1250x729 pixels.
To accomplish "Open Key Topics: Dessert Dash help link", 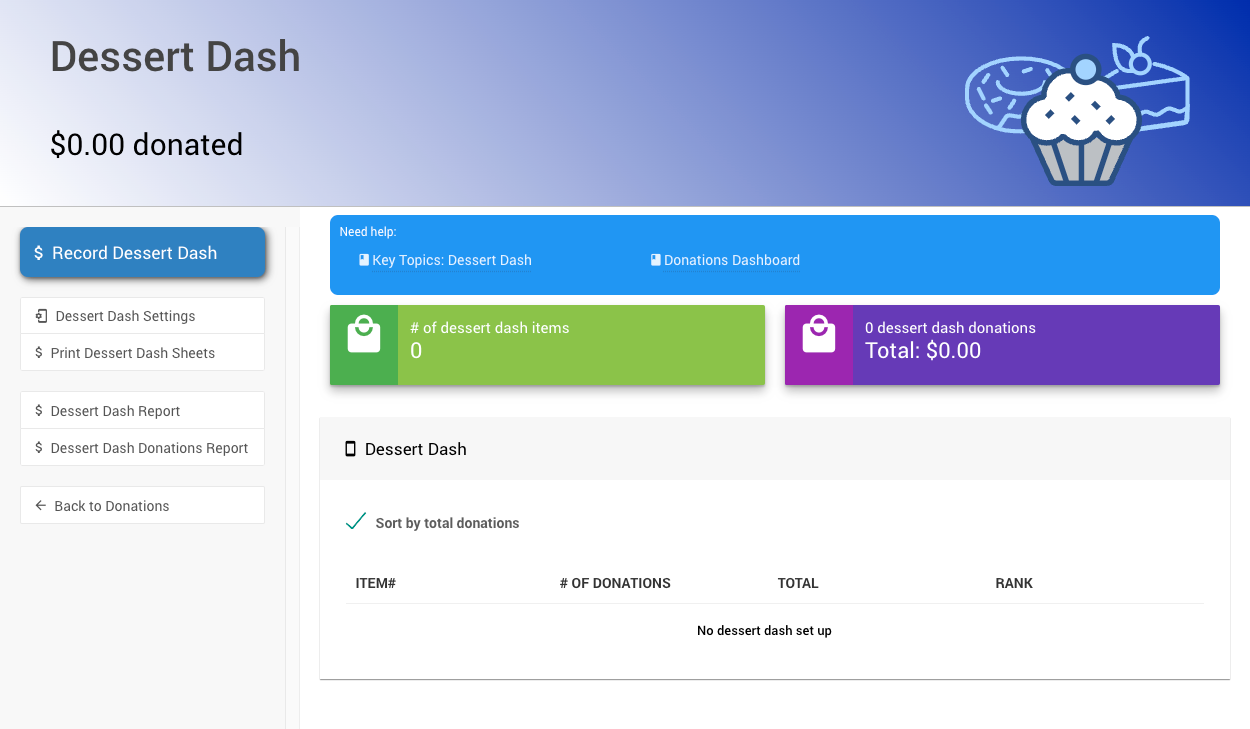I will (451, 260).
